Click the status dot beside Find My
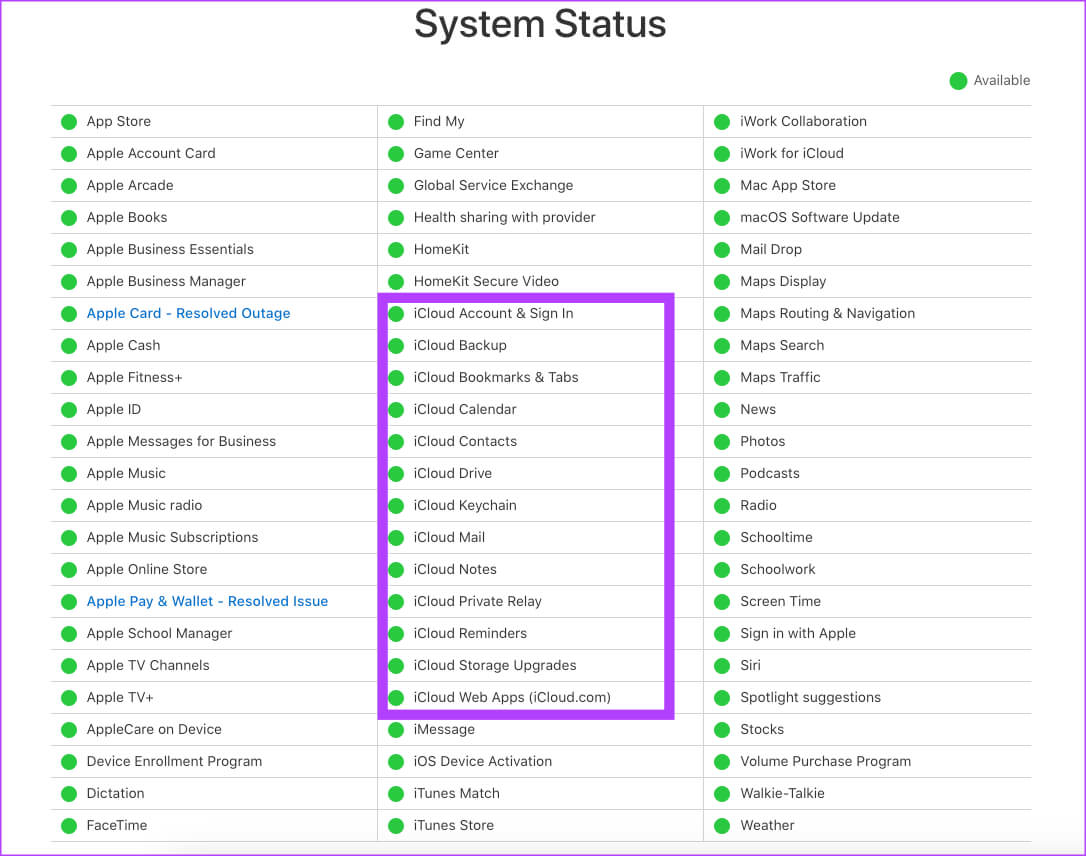Viewport: 1086px width, 856px height. [395, 122]
